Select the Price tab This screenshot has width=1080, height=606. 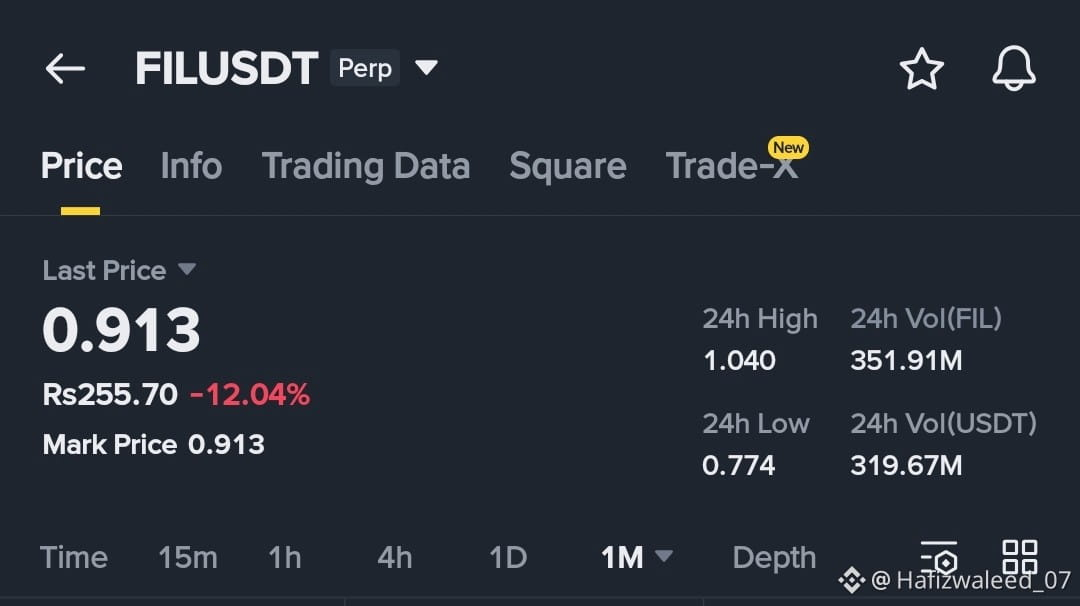coord(81,166)
